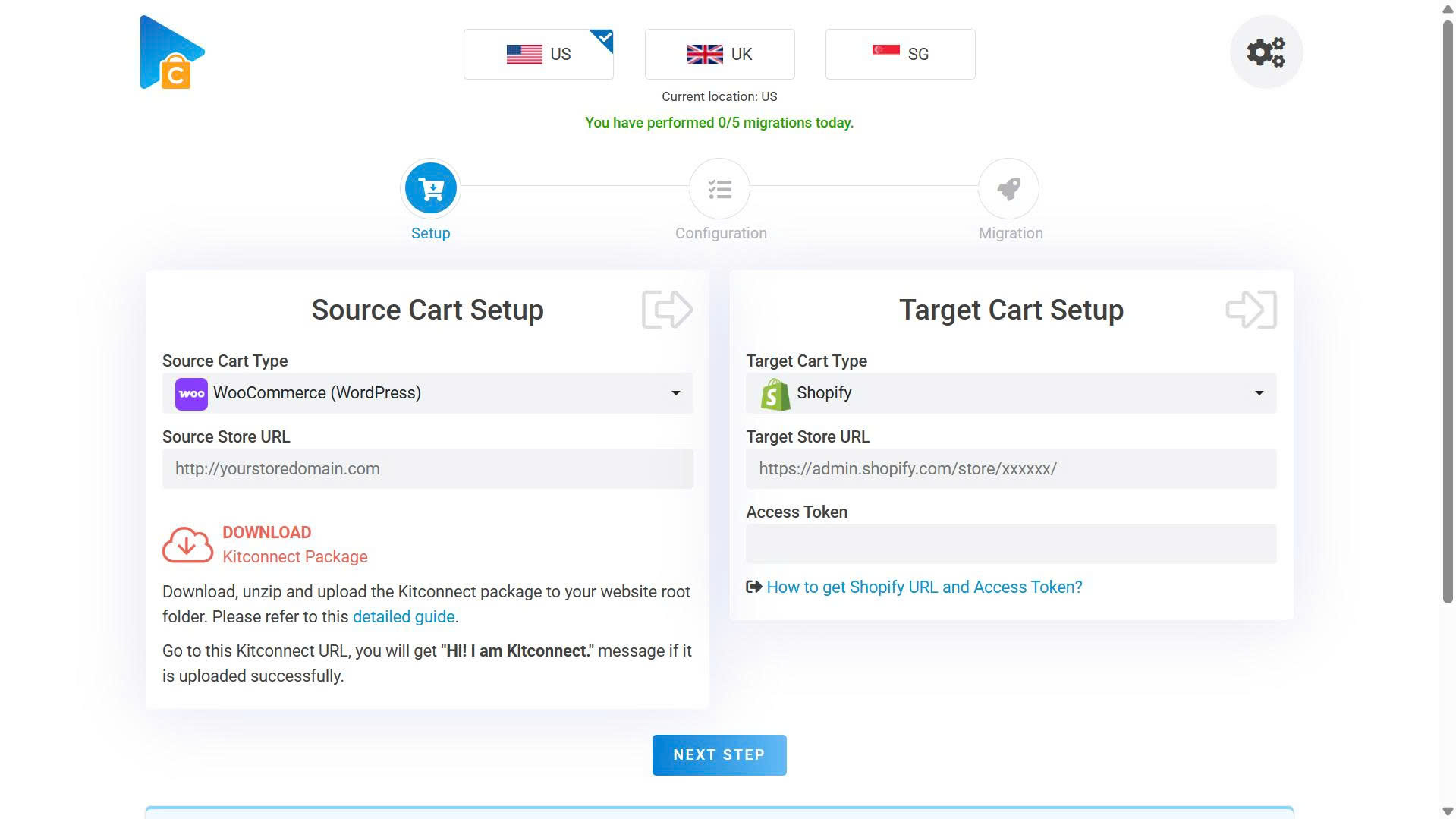The image size is (1456, 819).
Task: Click the Setup cart step icon
Action: [x=430, y=187]
